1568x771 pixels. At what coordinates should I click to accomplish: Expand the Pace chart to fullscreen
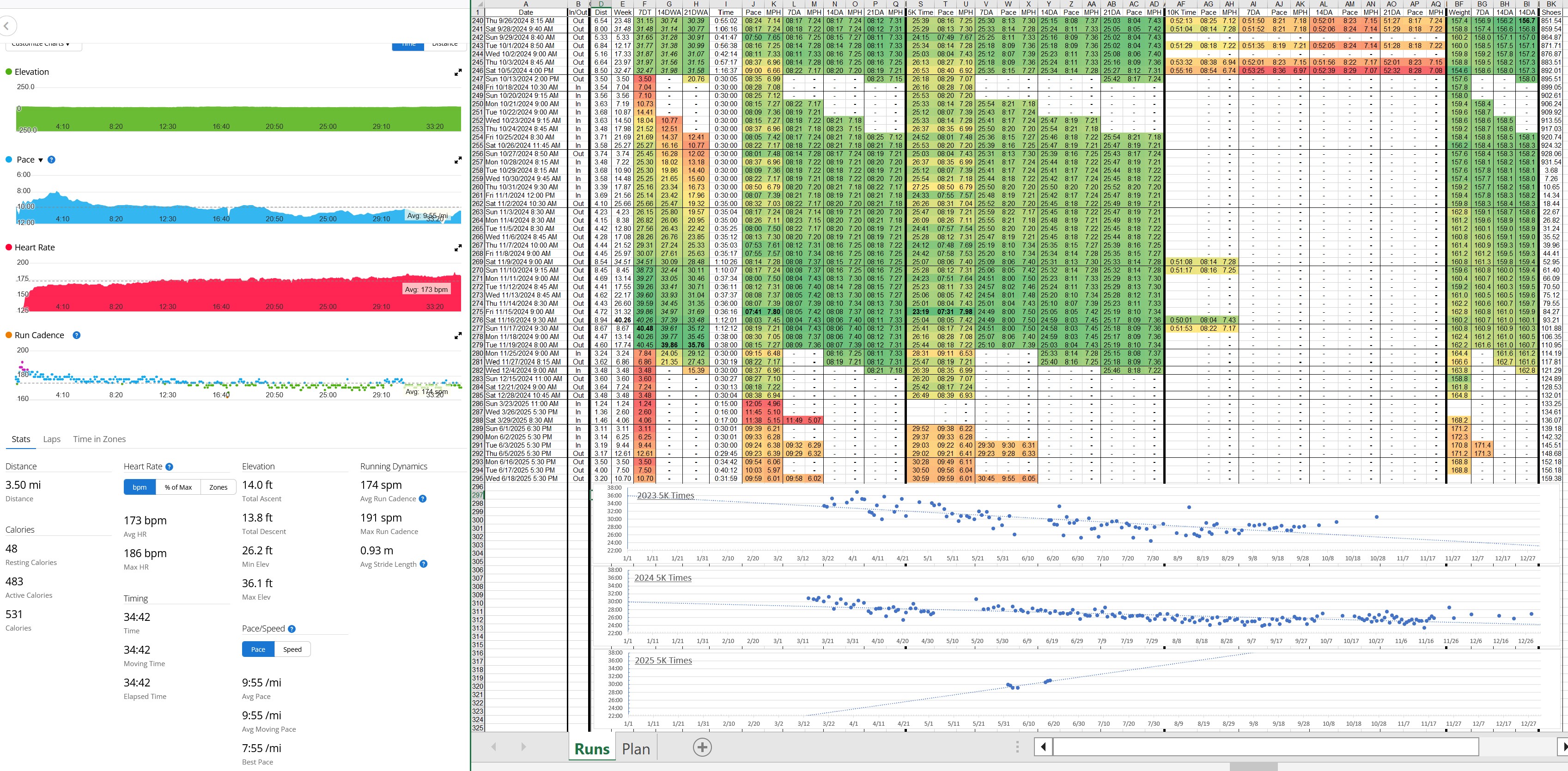coord(458,160)
